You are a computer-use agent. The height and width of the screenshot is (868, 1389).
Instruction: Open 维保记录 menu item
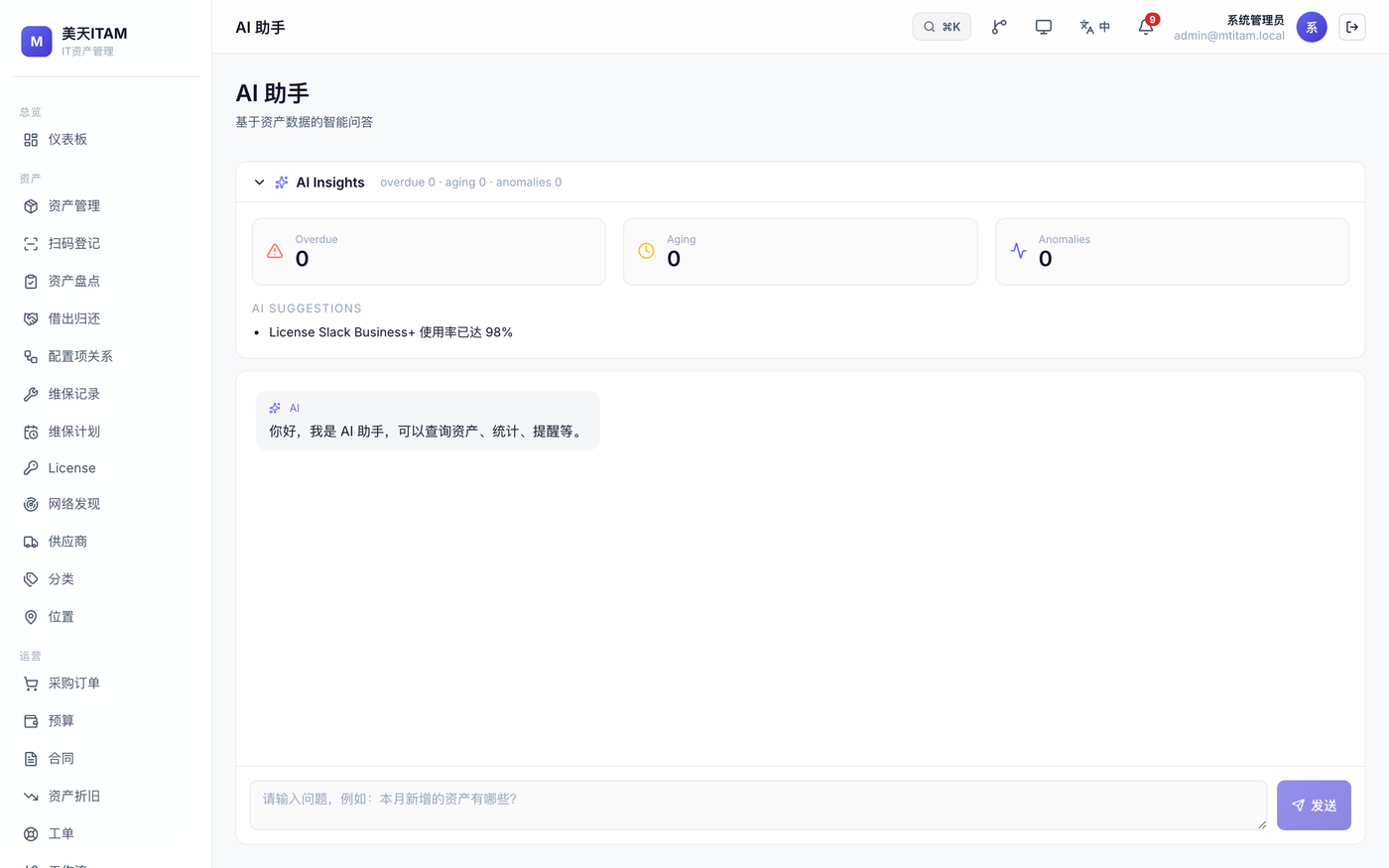point(105,395)
